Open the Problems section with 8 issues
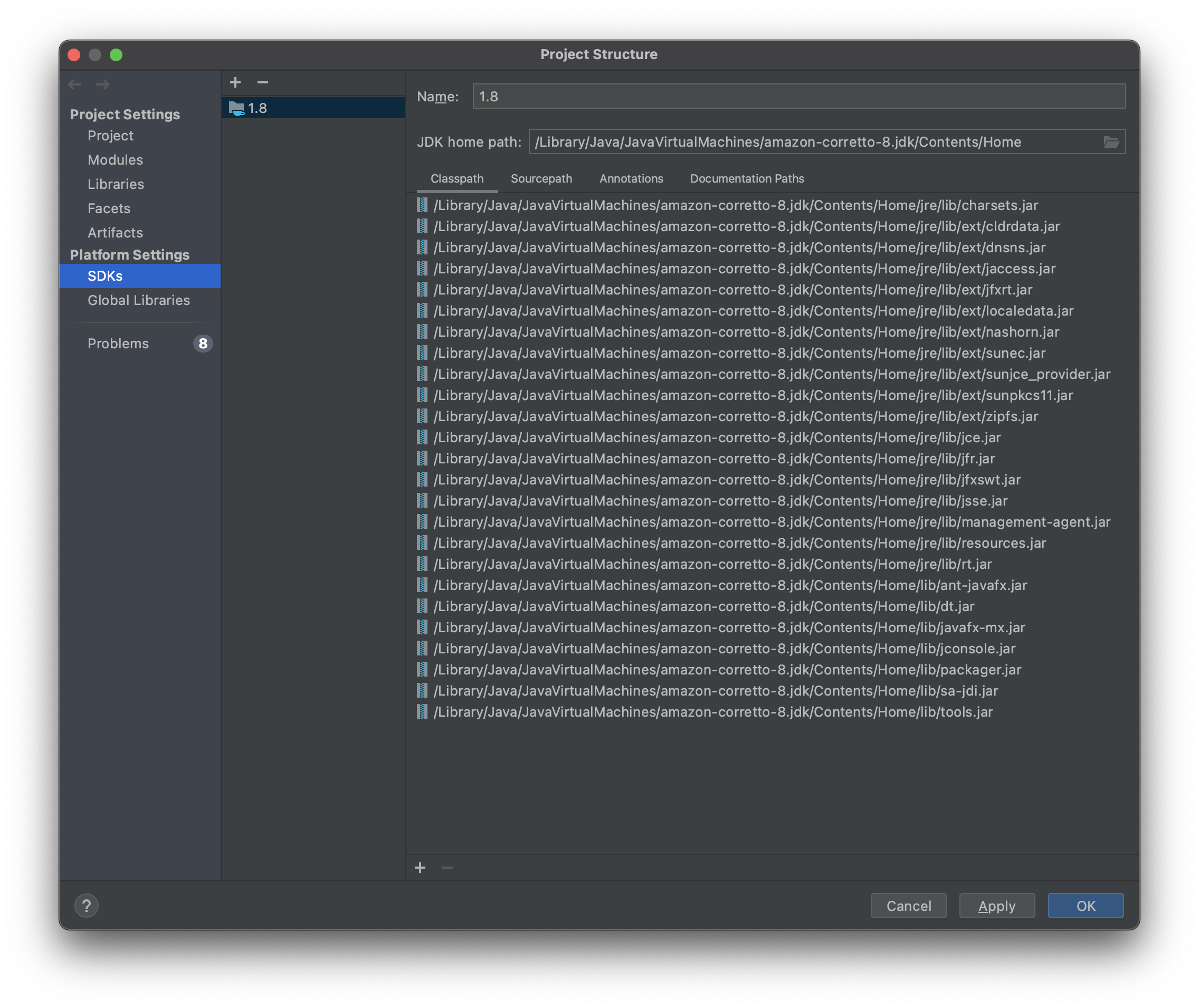The height and width of the screenshot is (1008, 1199). (118, 344)
